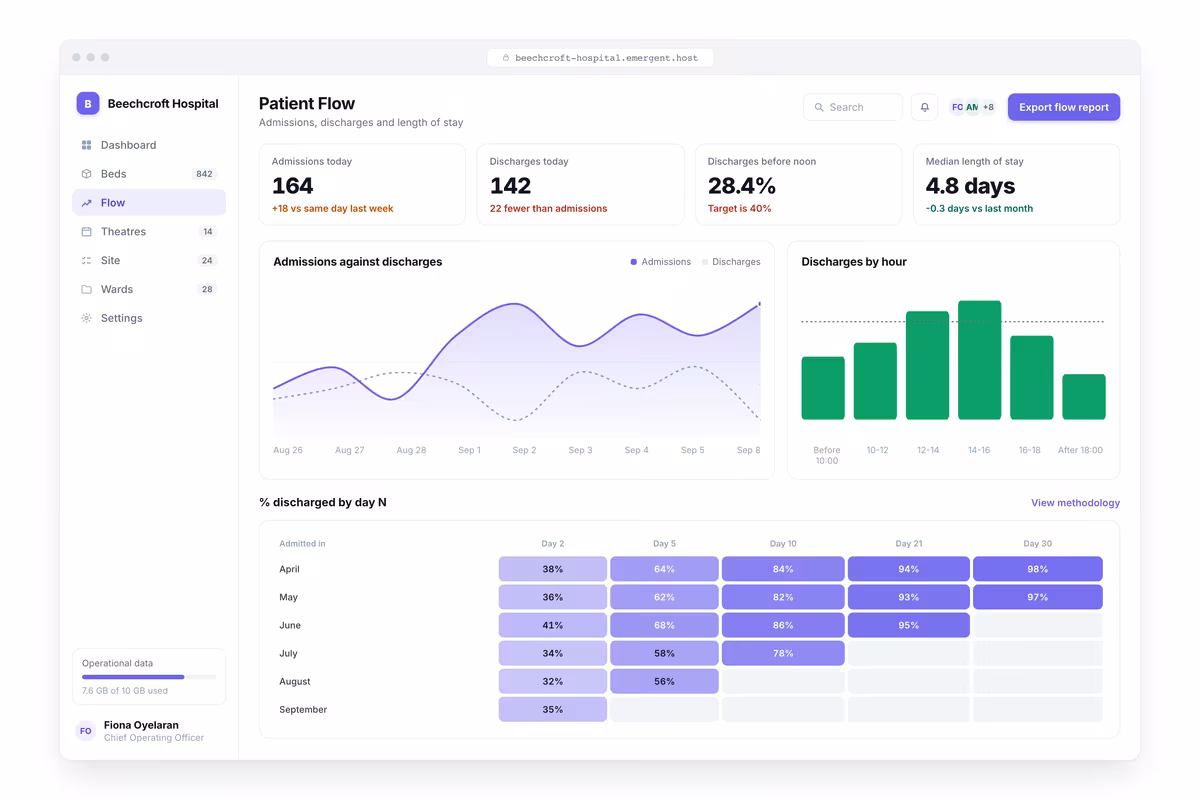
Task: Click the After 18:00 bar
Action: tap(1084, 397)
